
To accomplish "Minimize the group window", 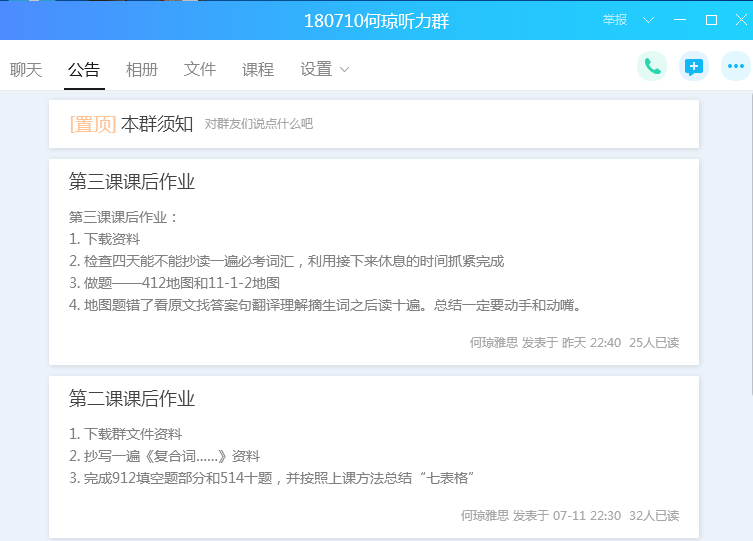I will click(680, 20).
